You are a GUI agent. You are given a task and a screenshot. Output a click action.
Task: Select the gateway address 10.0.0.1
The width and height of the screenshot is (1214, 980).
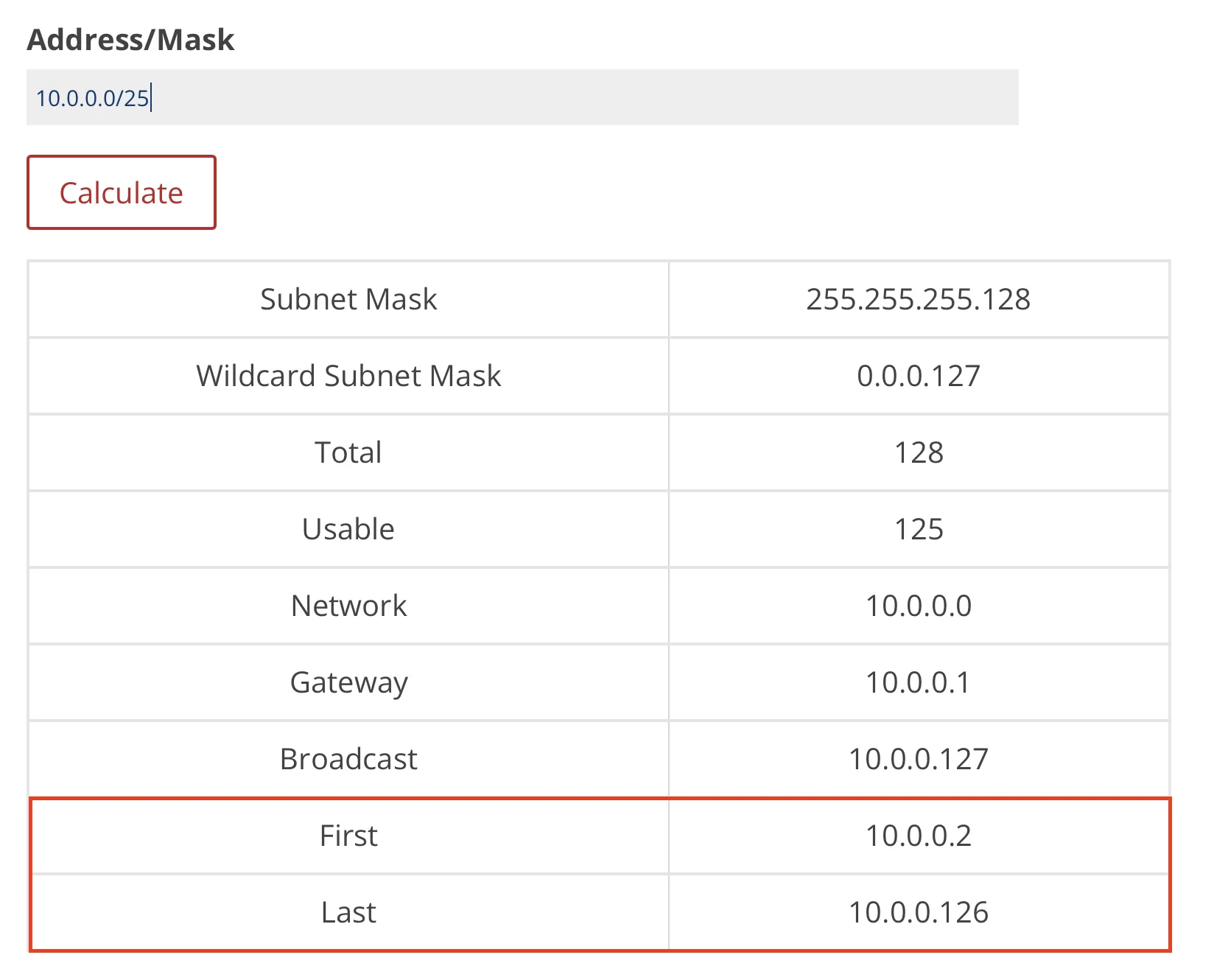(918, 682)
